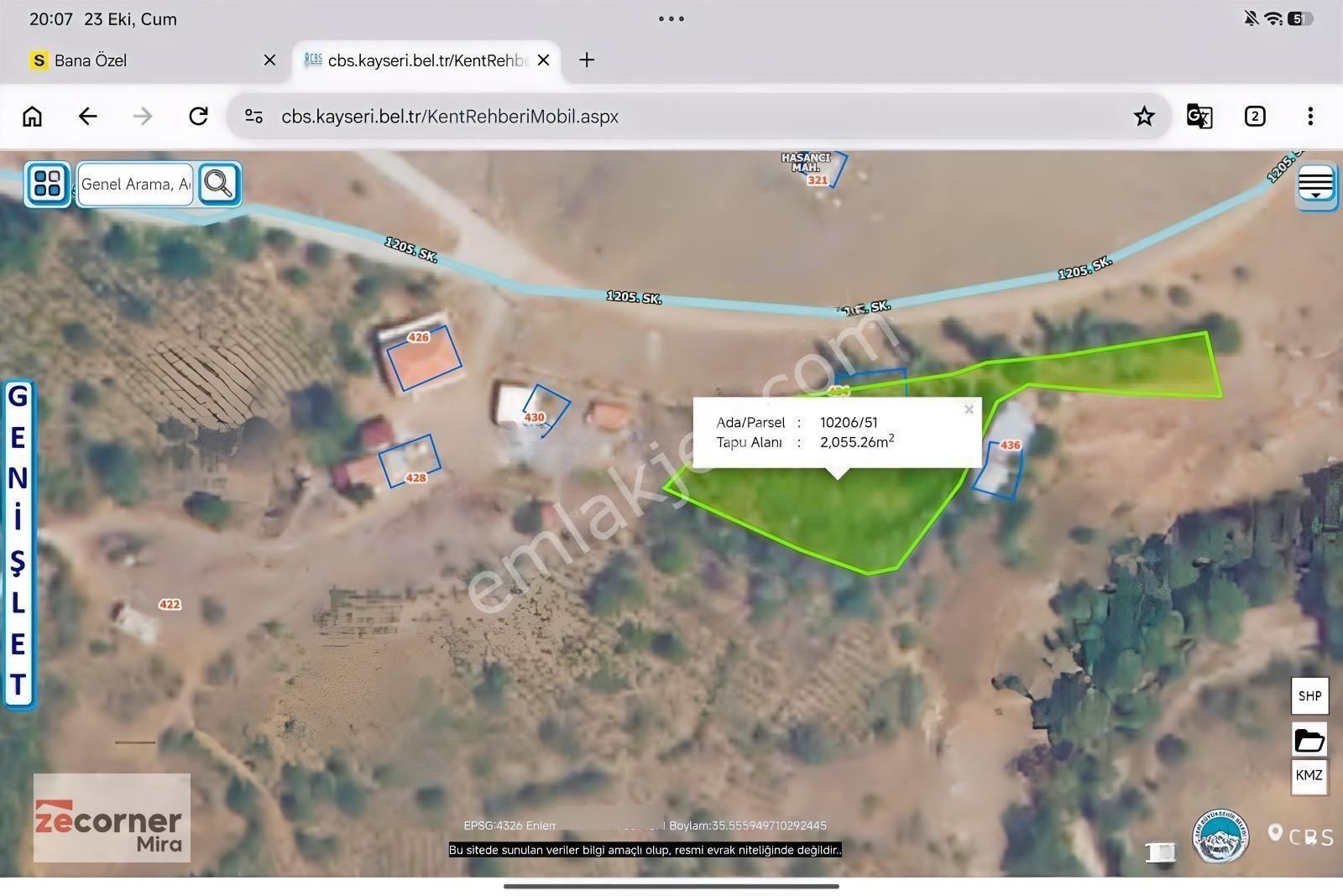The height and width of the screenshot is (896, 1343).
Task: Open file with the folder icon
Action: (x=1309, y=740)
